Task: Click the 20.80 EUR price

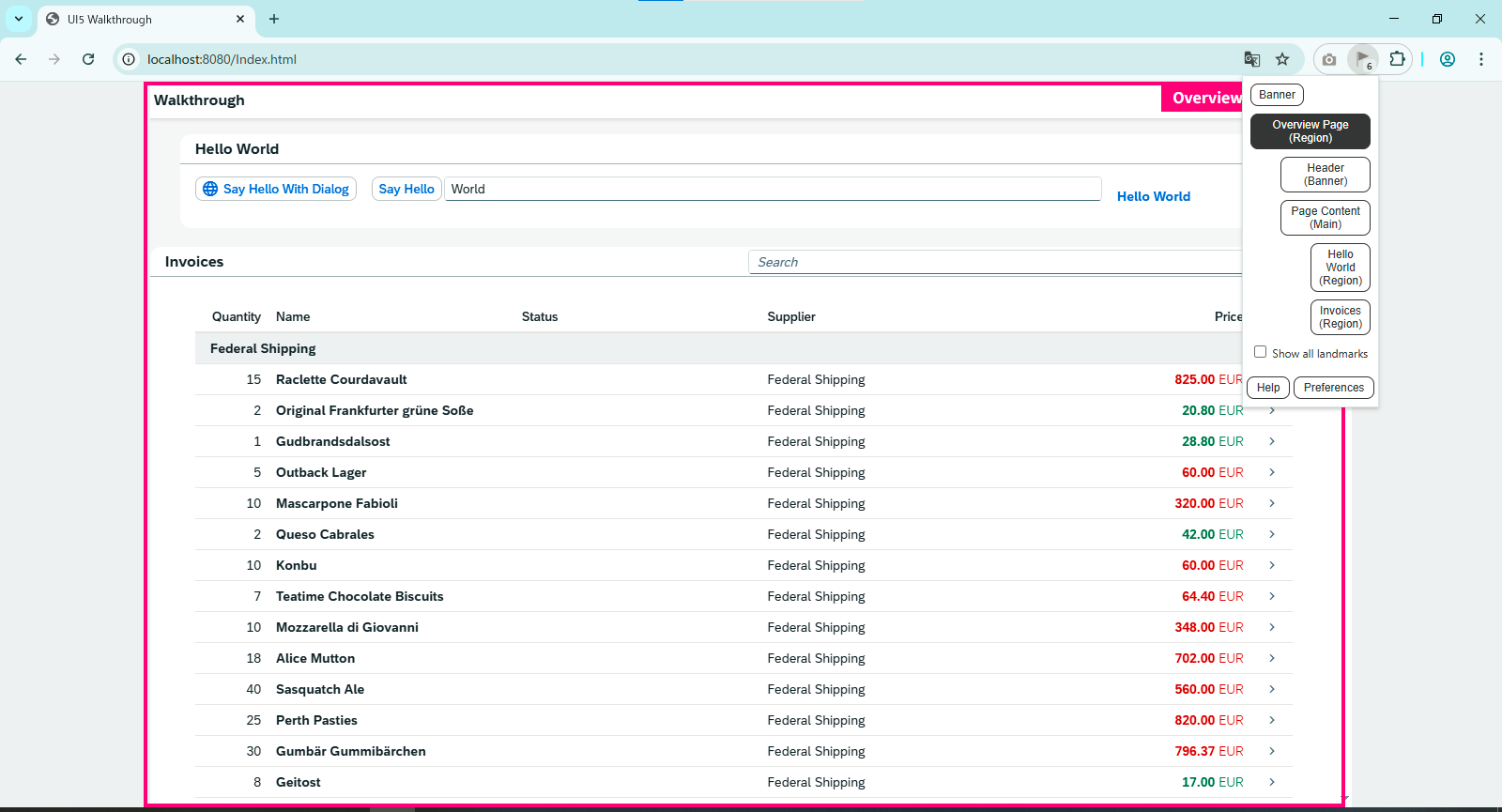Action: (x=1213, y=410)
